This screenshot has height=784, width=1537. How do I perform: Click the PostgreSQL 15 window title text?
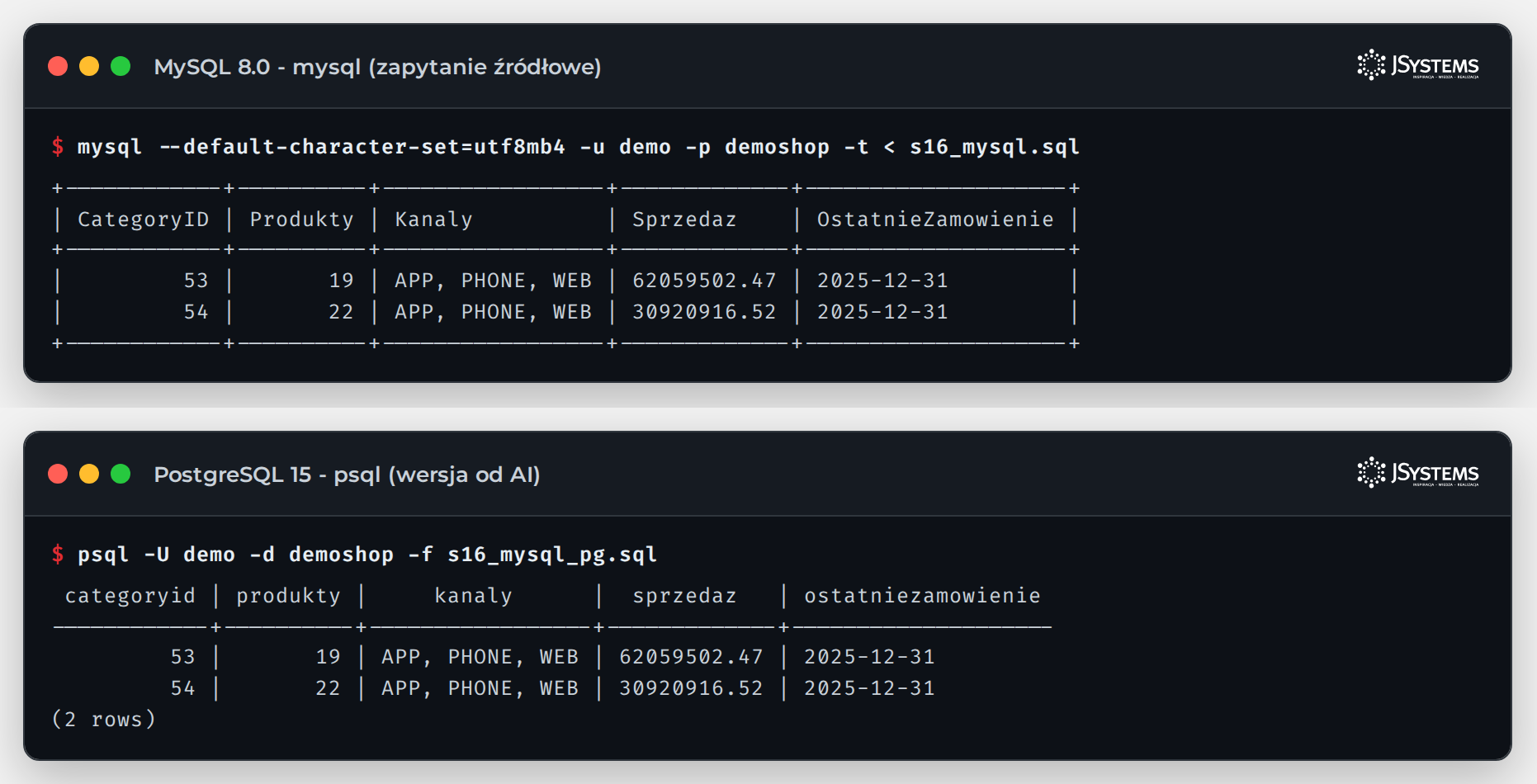347,475
